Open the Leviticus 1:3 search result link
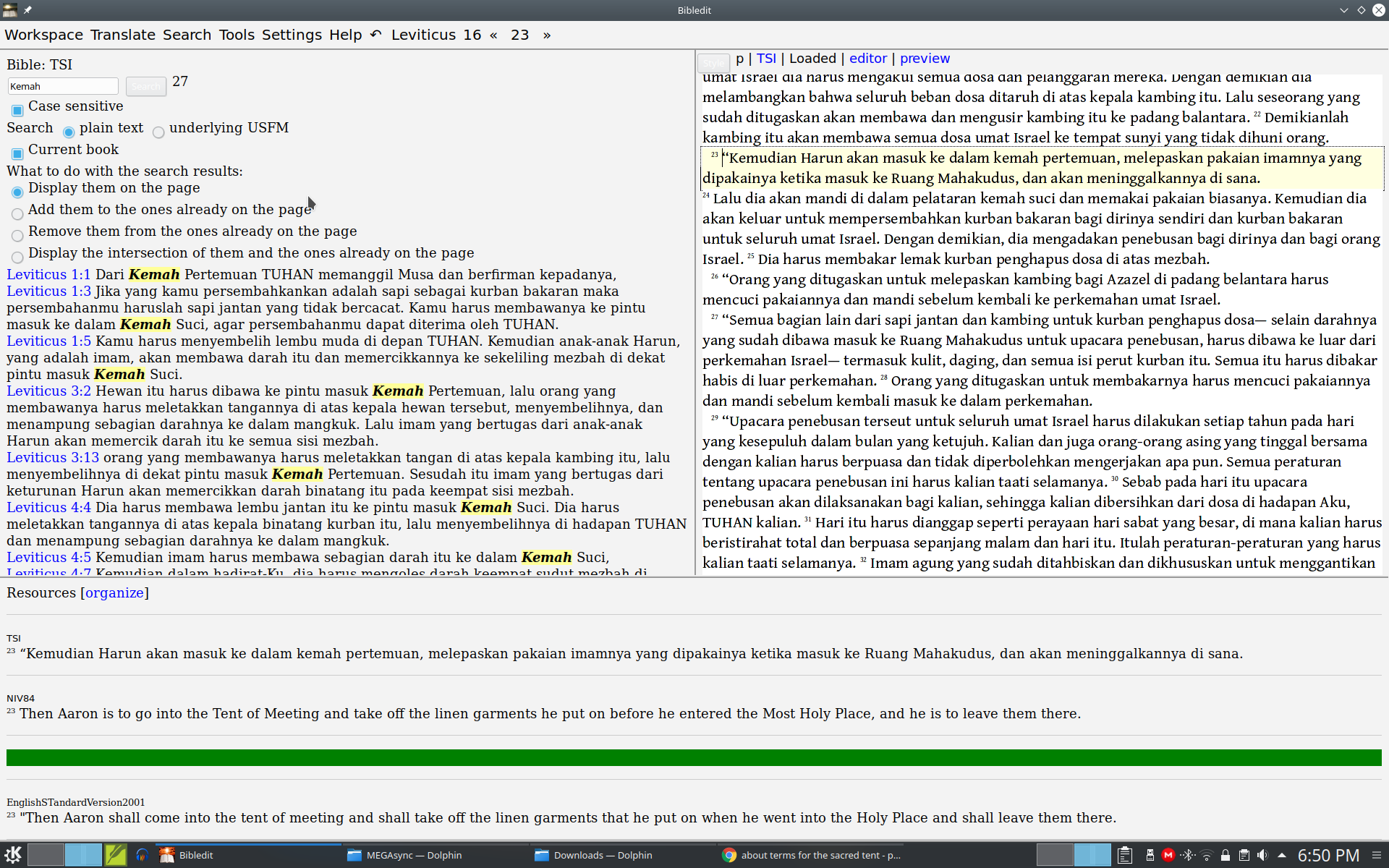The image size is (1389, 868). (x=48, y=291)
